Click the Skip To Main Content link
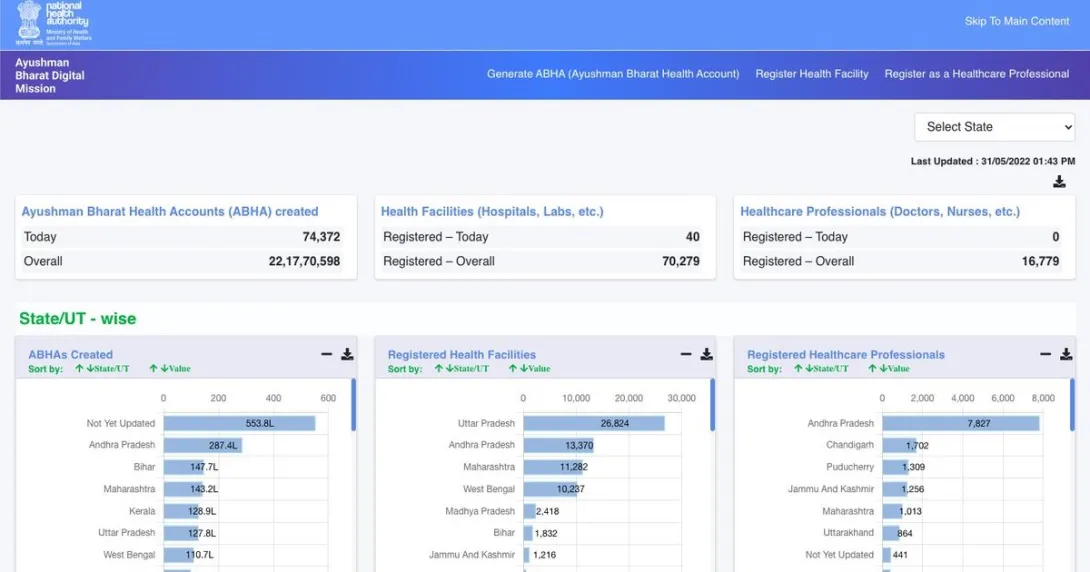Screen dimensions: 1090x572 tap(1016, 22)
